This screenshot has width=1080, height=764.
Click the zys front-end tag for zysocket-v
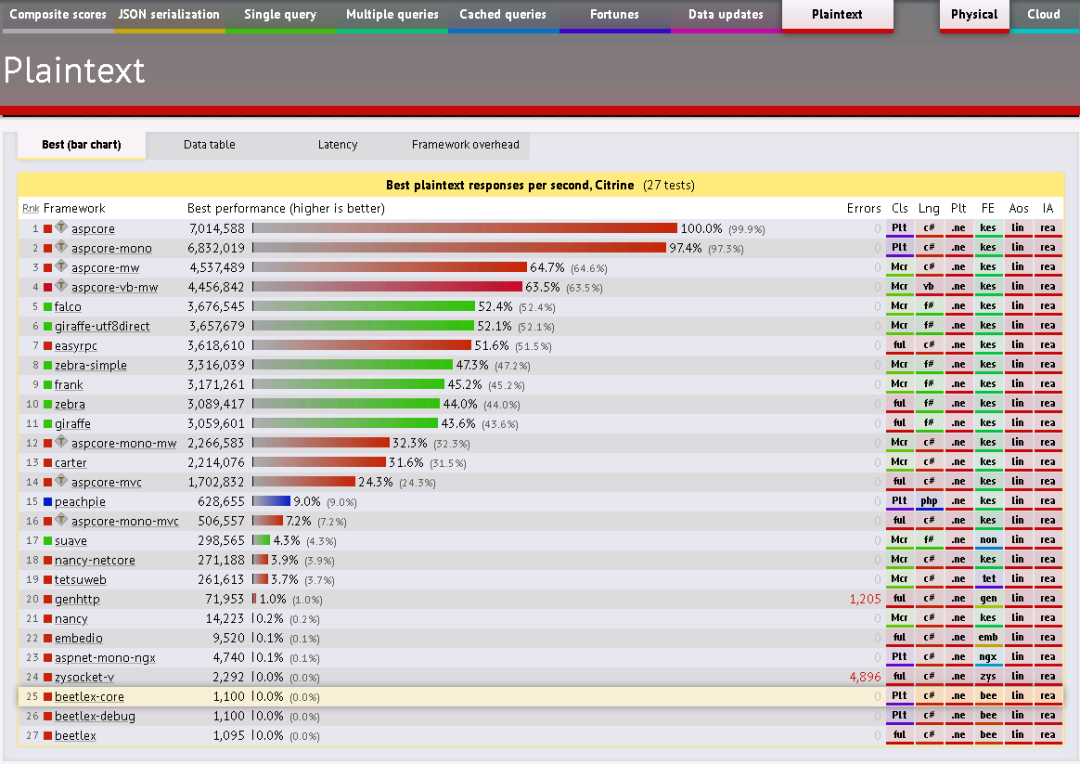(x=988, y=677)
